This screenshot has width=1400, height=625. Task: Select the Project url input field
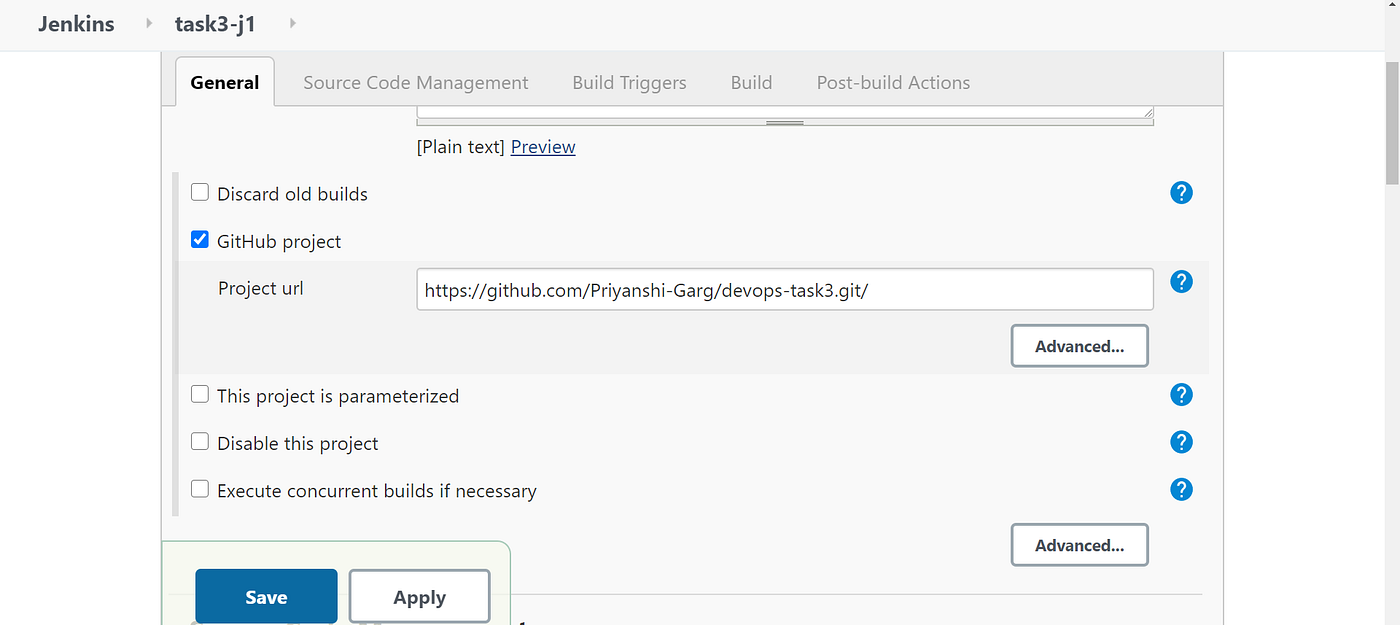[x=785, y=289]
